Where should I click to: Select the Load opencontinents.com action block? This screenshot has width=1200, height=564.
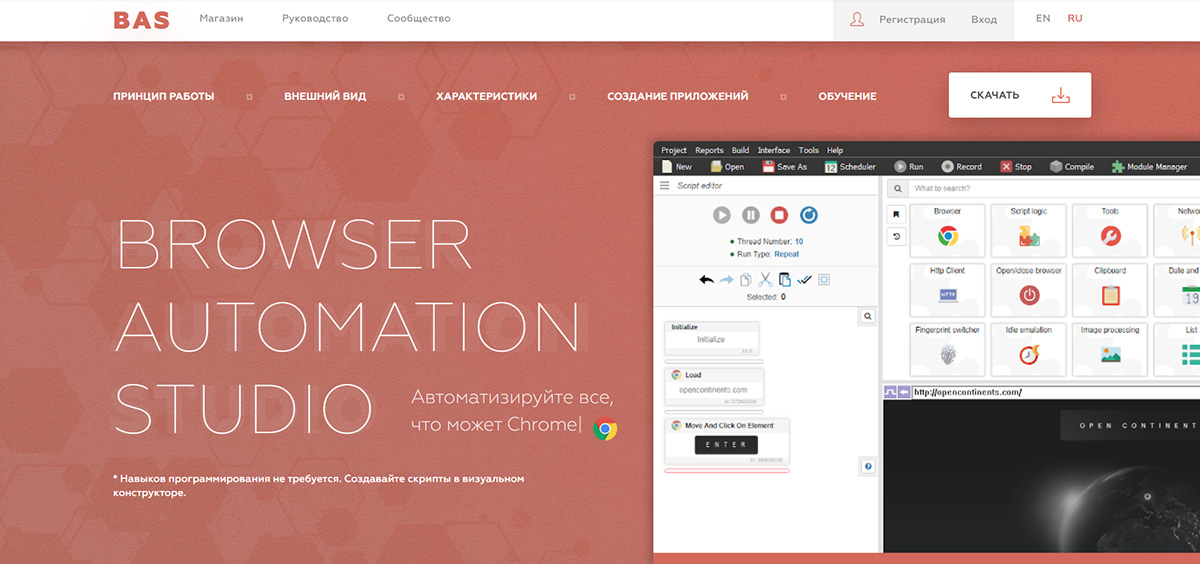[713, 388]
